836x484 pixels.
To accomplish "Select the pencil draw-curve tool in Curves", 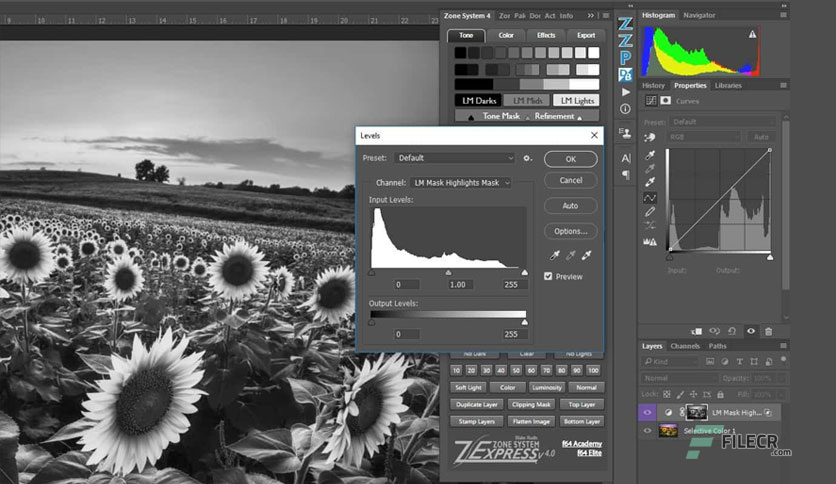I will (x=649, y=212).
